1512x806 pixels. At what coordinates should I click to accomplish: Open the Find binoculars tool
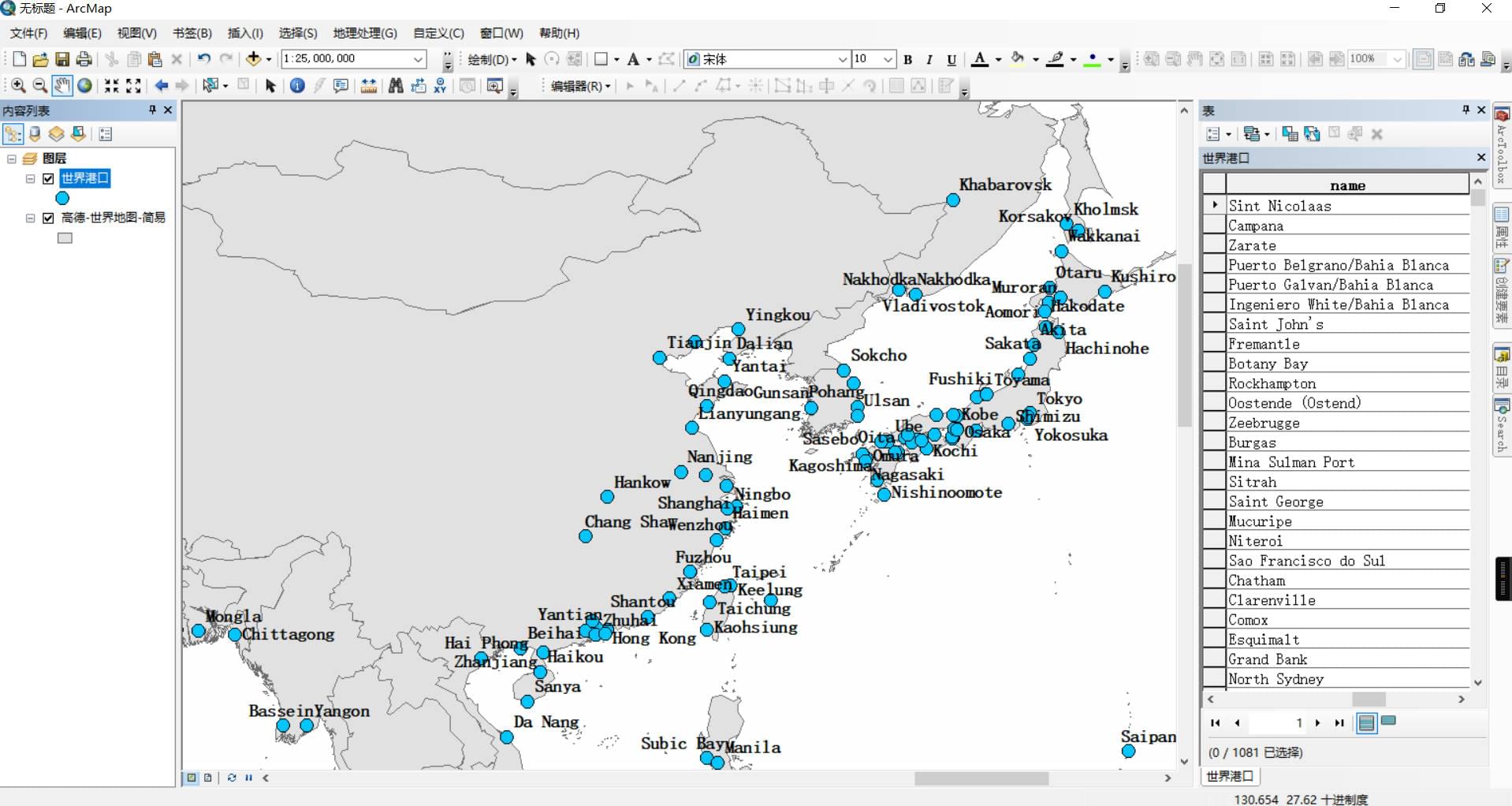pyautogui.click(x=396, y=85)
